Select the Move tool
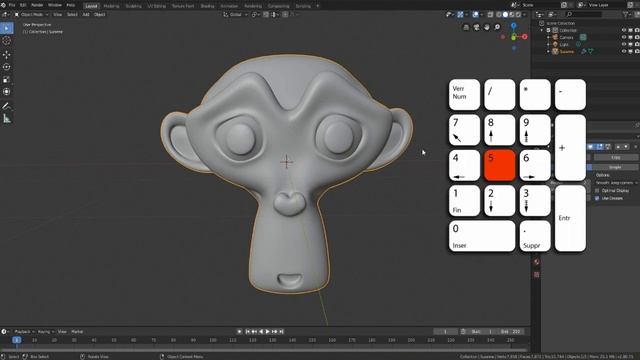Viewport: 640px width, 360px height. tap(7, 55)
